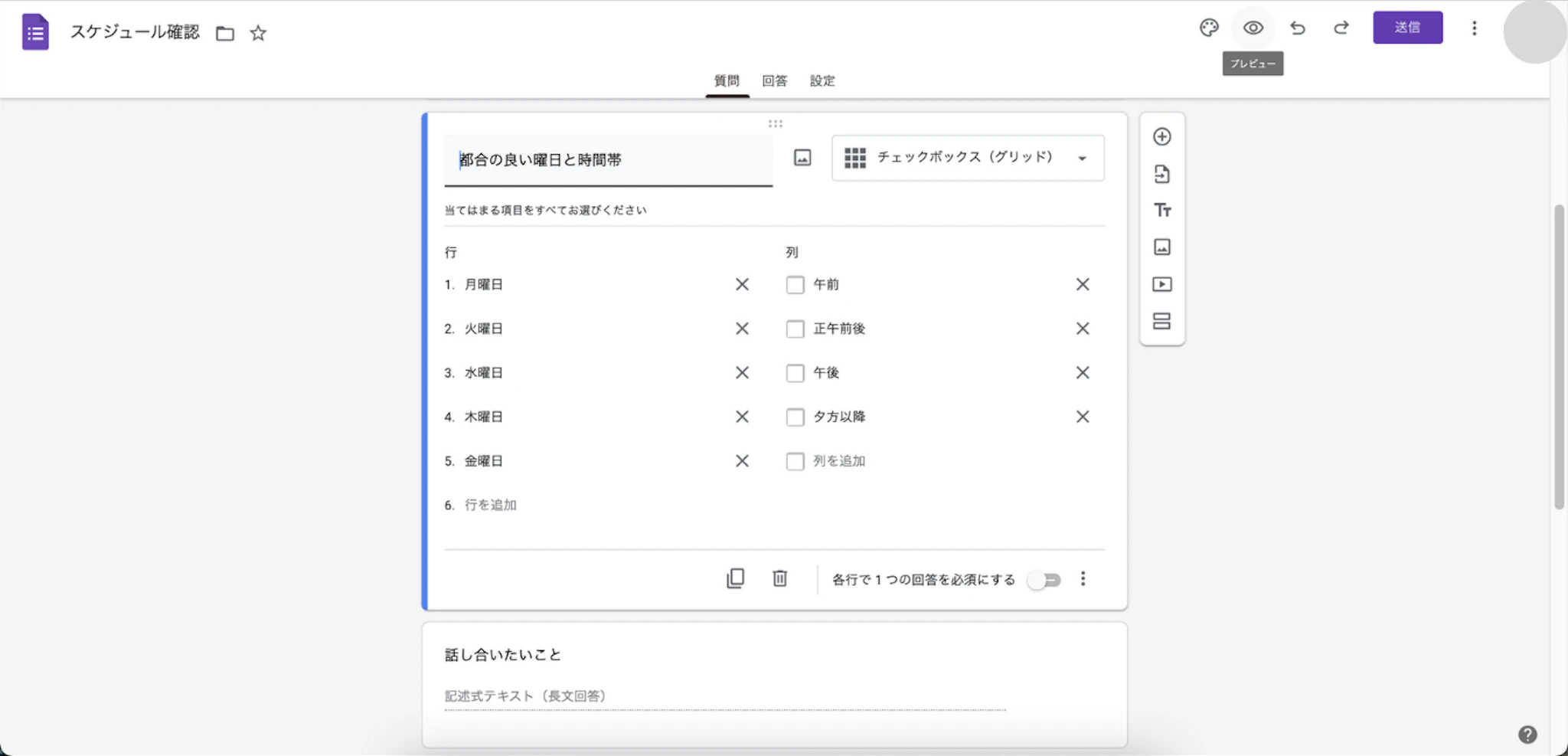The image size is (1568, 756).
Task: Add a video using the sidebar icon
Action: [1162, 283]
